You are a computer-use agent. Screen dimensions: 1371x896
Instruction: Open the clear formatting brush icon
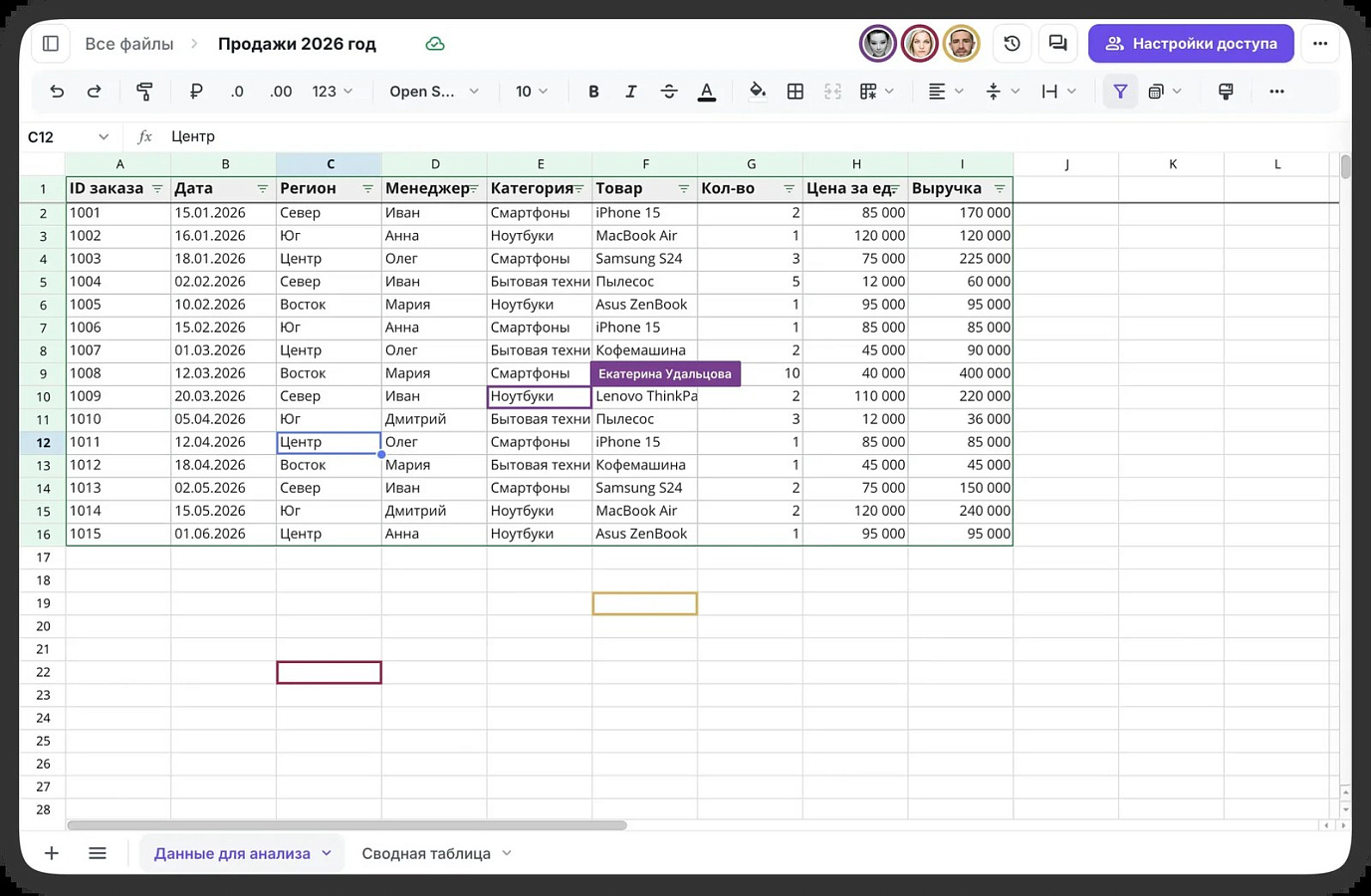(1226, 92)
